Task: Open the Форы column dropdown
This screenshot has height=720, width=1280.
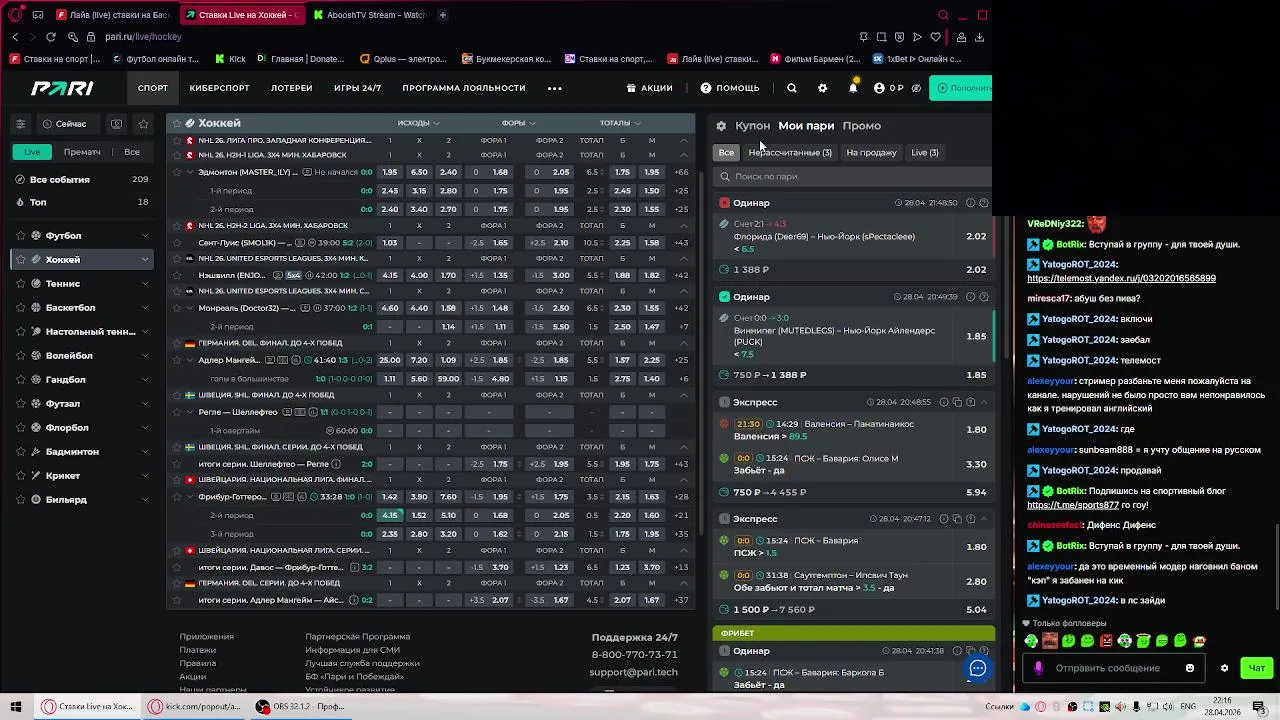Action: 518,123
